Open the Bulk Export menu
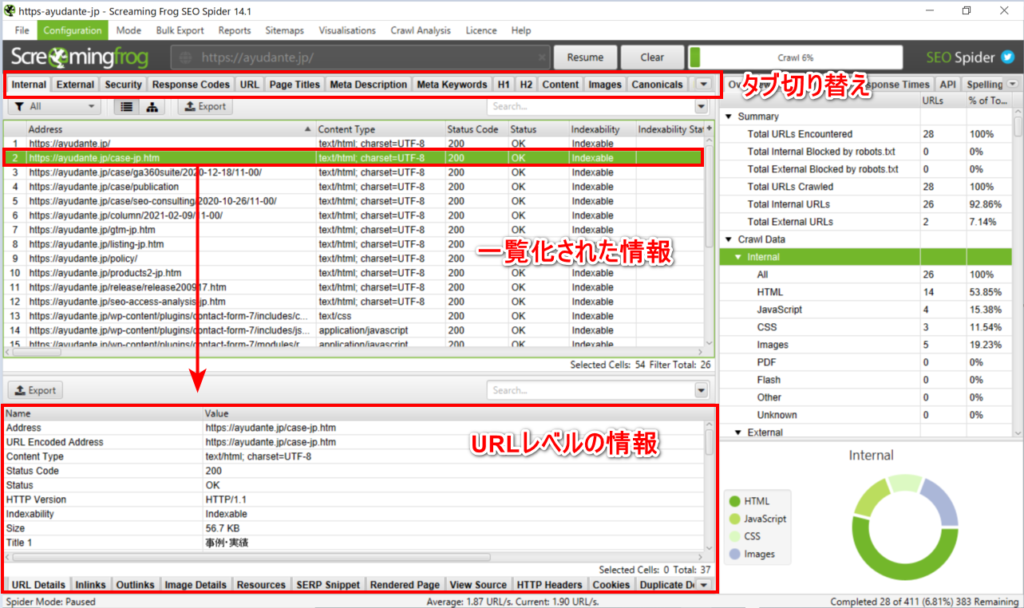Image resolution: width=1024 pixels, height=608 pixels. click(x=180, y=30)
